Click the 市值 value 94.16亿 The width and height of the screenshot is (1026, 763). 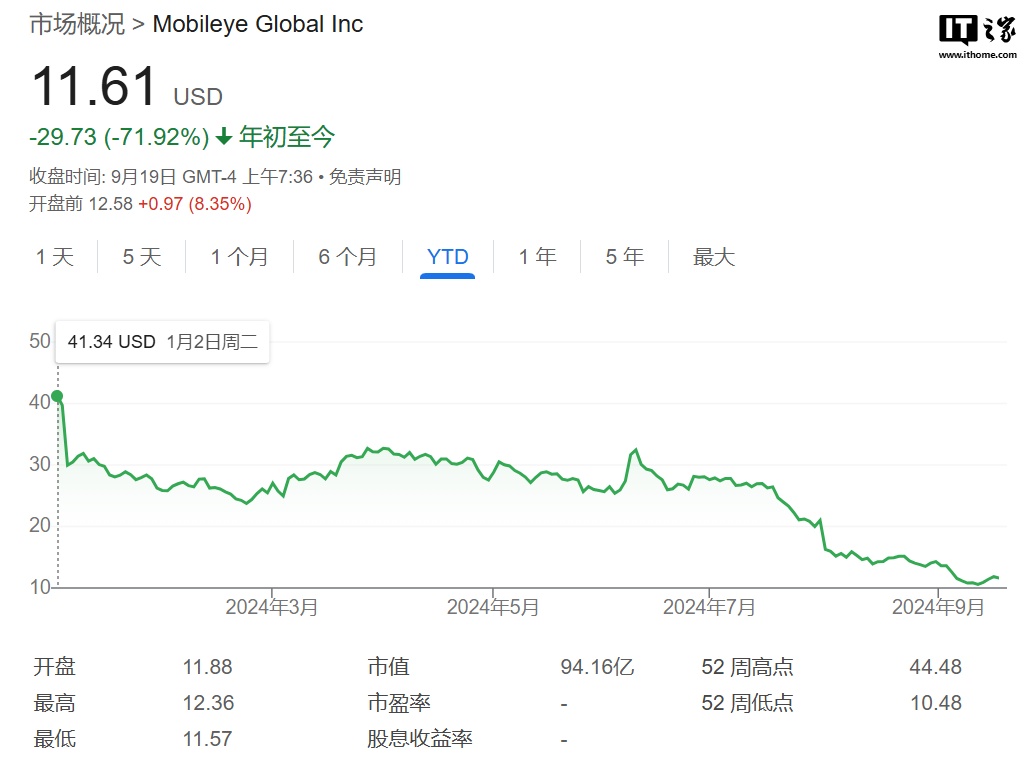597,667
